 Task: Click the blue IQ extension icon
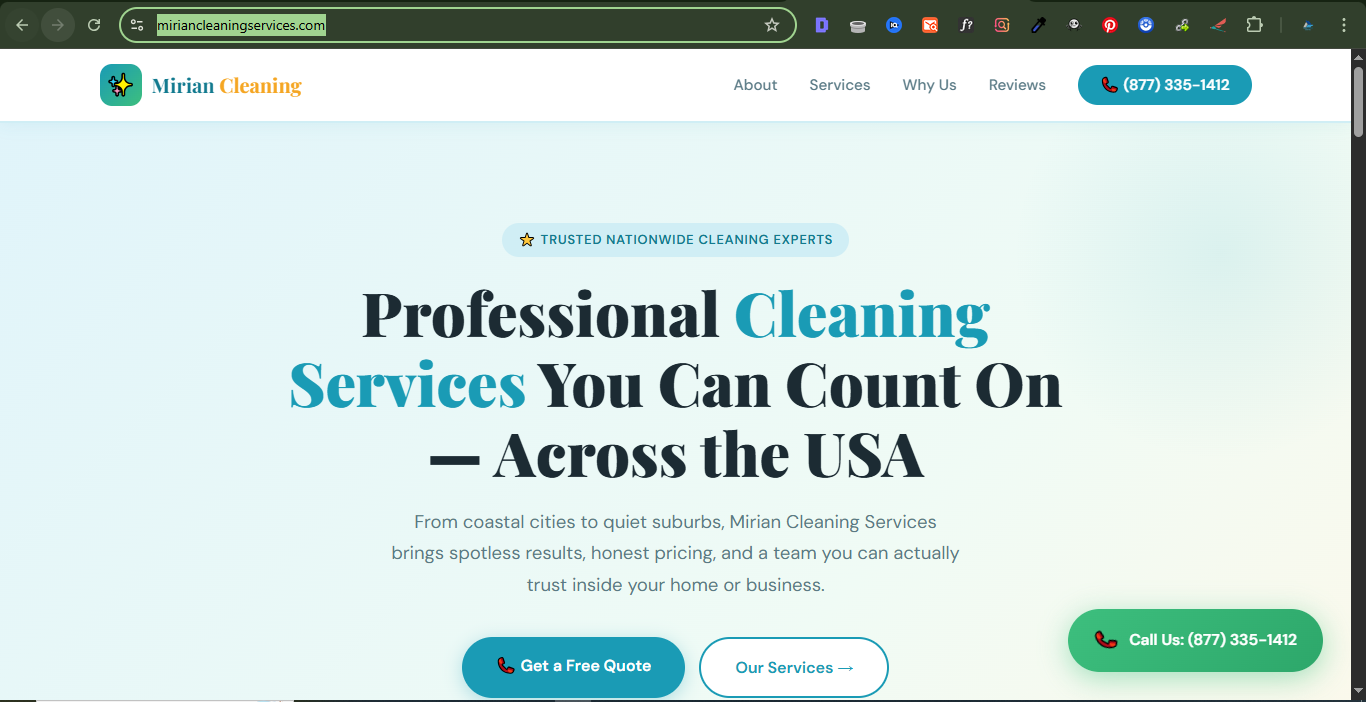click(893, 25)
